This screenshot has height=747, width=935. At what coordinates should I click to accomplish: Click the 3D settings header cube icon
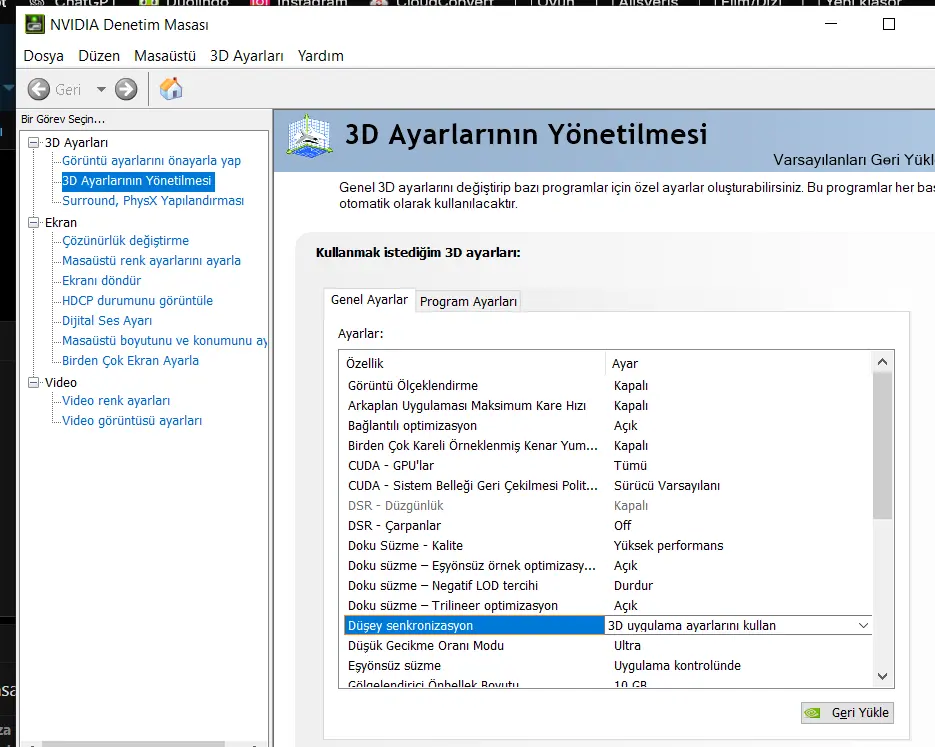click(x=308, y=137)
